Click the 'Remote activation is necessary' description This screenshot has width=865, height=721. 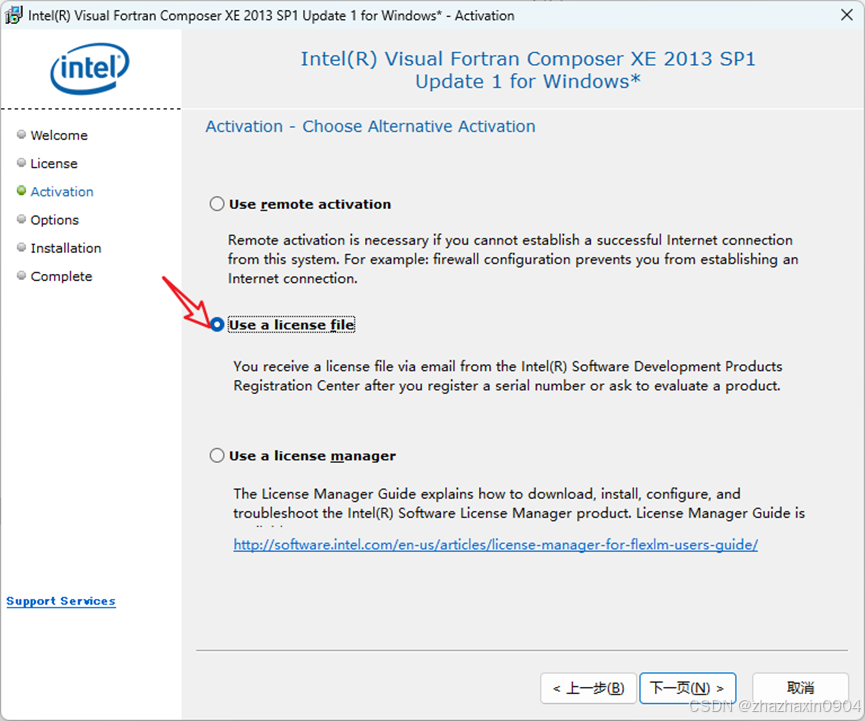513,259
